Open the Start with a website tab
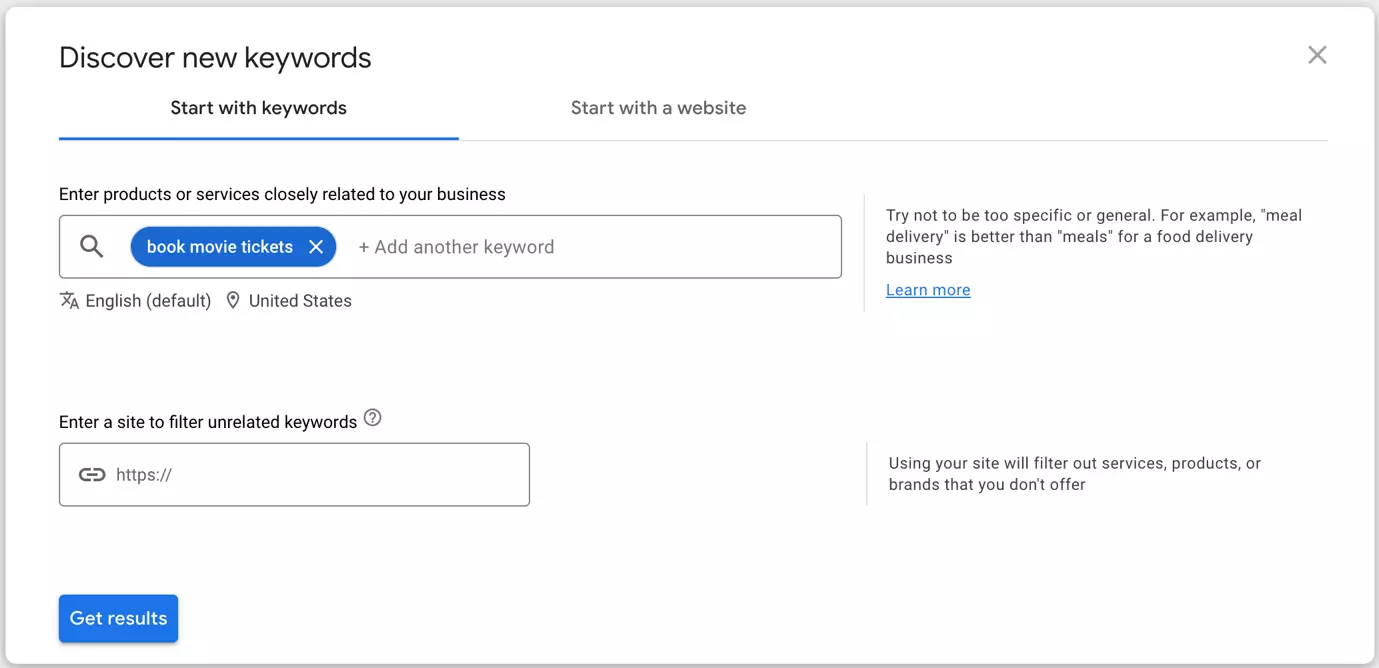Viewport: 1379px width, 668px height. point(658,108)
